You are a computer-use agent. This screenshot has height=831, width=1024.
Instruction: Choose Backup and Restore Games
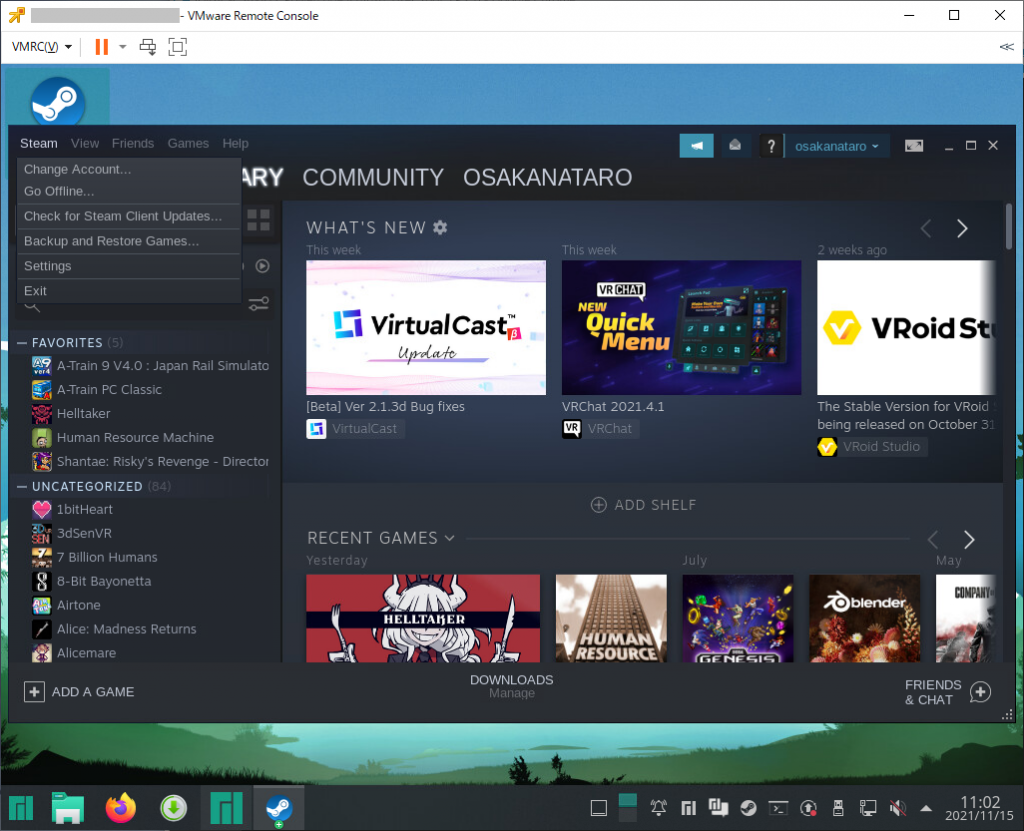[x=129, y=241]
